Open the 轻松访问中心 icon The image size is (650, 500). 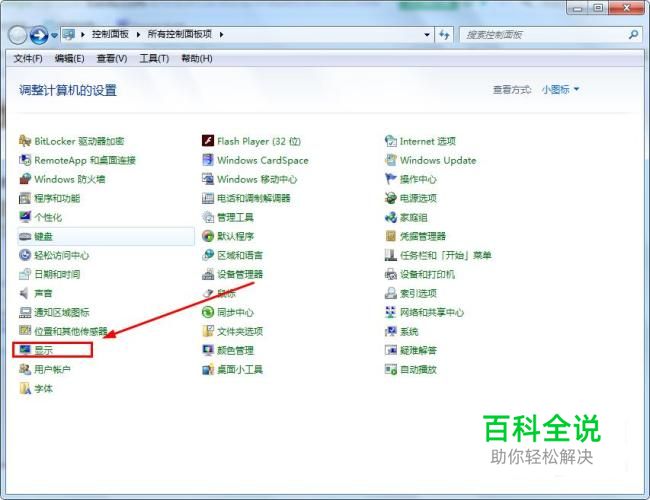(25, 255)
